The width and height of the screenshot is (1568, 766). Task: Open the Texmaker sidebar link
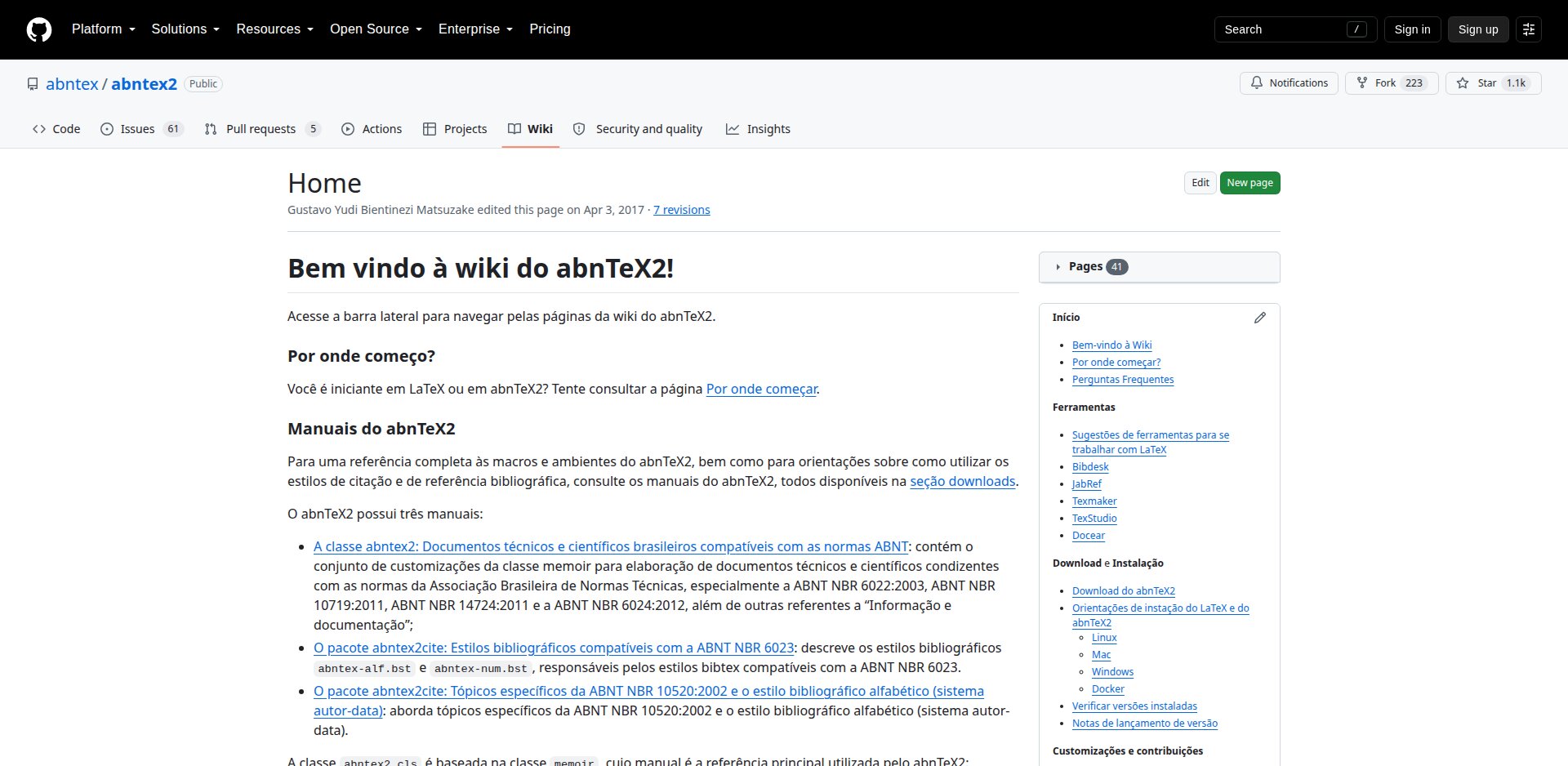pos(1094,501)
